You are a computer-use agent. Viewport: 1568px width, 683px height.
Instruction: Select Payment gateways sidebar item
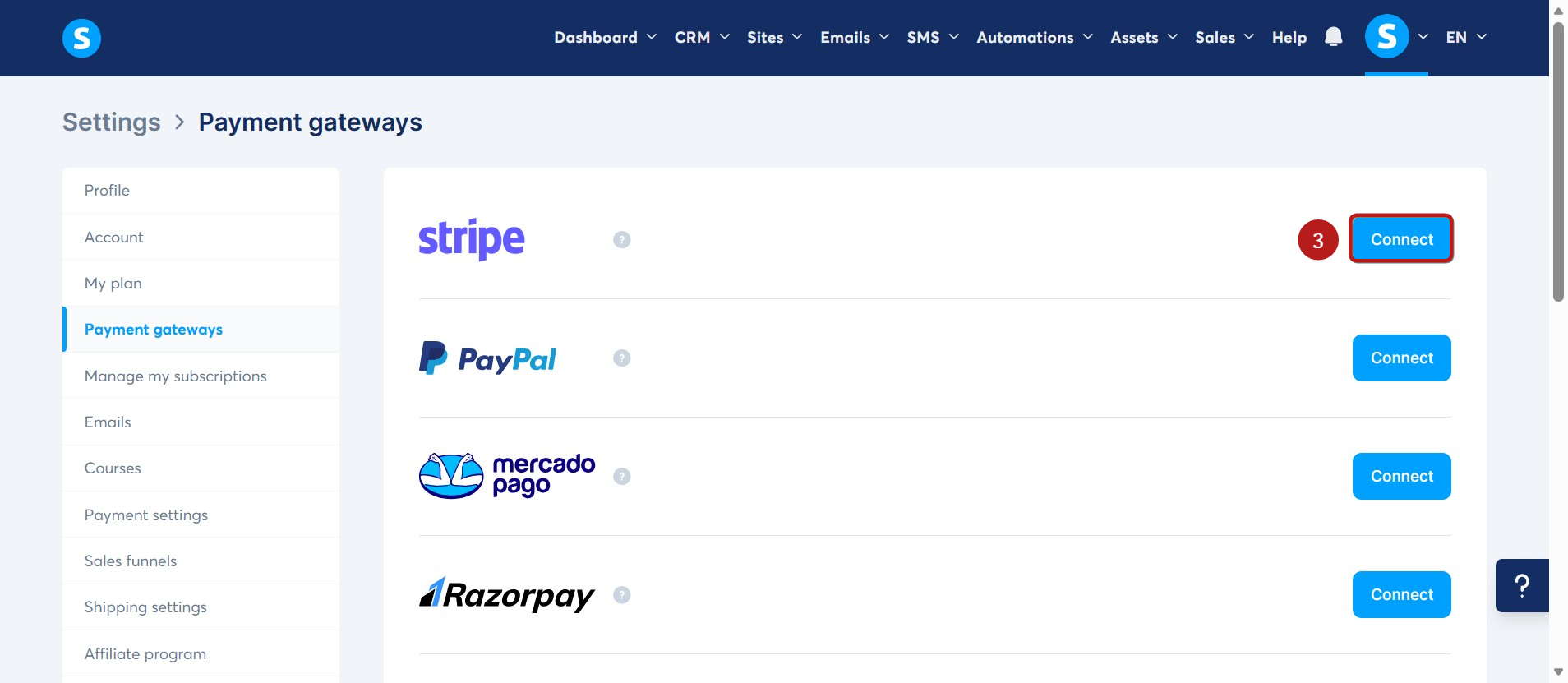[x=201, y=330]
